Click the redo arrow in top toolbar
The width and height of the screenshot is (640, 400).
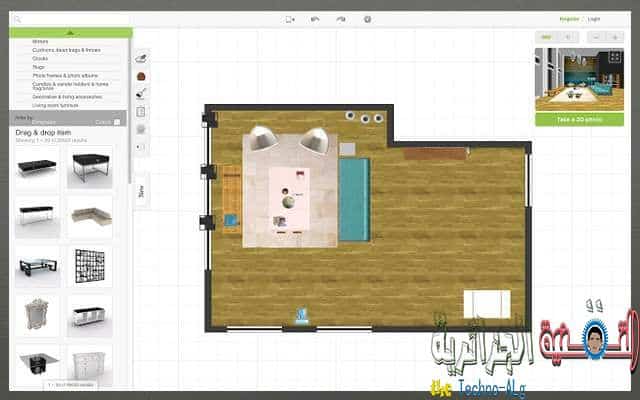coord(341,19)
